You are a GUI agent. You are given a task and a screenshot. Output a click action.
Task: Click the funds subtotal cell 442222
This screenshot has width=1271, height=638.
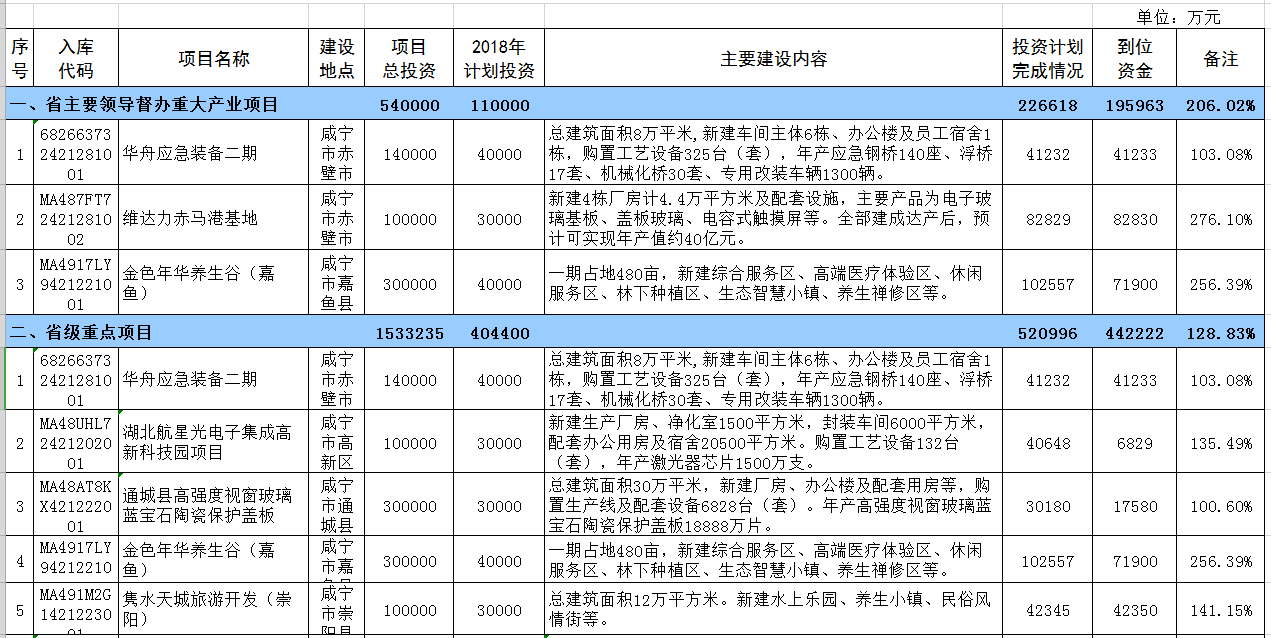pyautogui.click(x=1135, y=332)
